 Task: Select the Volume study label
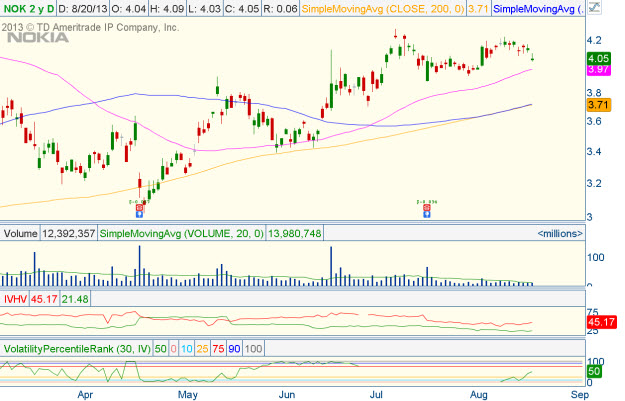[x=20, y=234]
